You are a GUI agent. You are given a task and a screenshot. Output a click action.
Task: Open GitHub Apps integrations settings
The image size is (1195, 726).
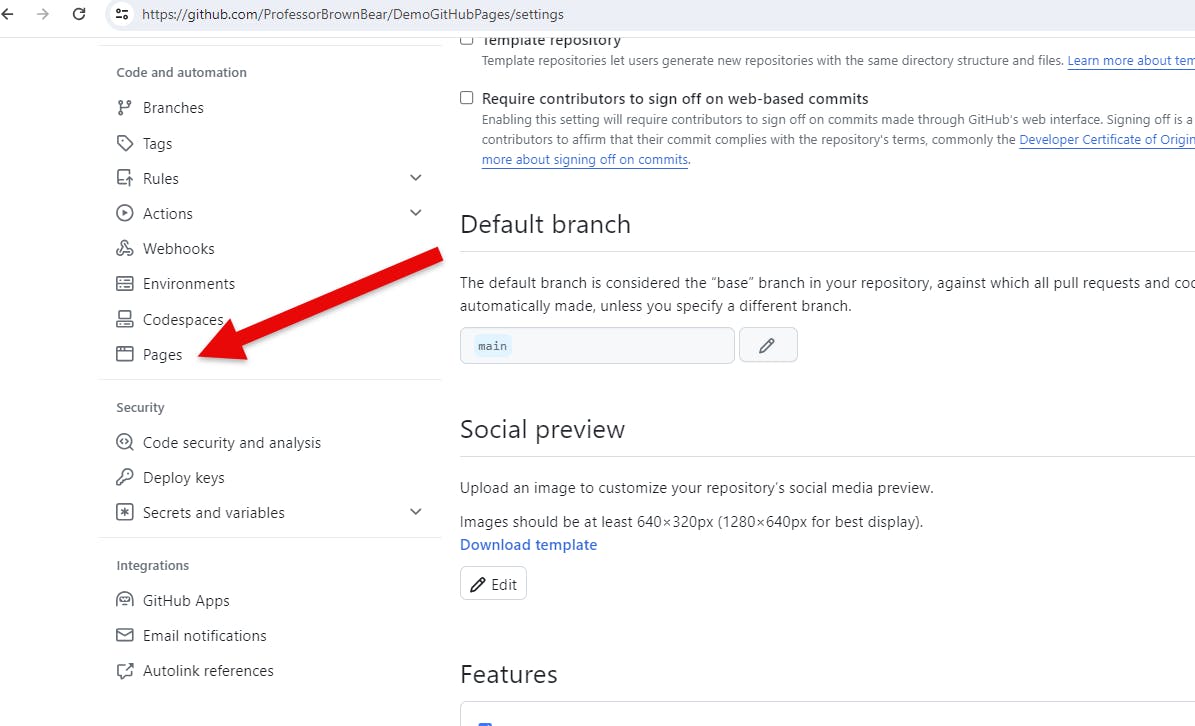tap(188, 600)
